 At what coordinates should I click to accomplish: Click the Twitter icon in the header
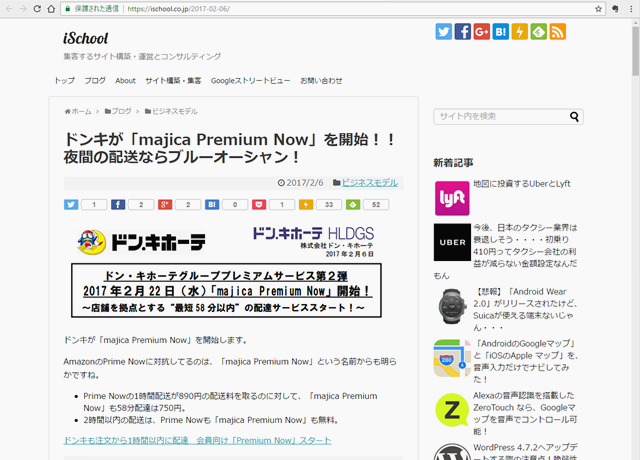[444, 32]
